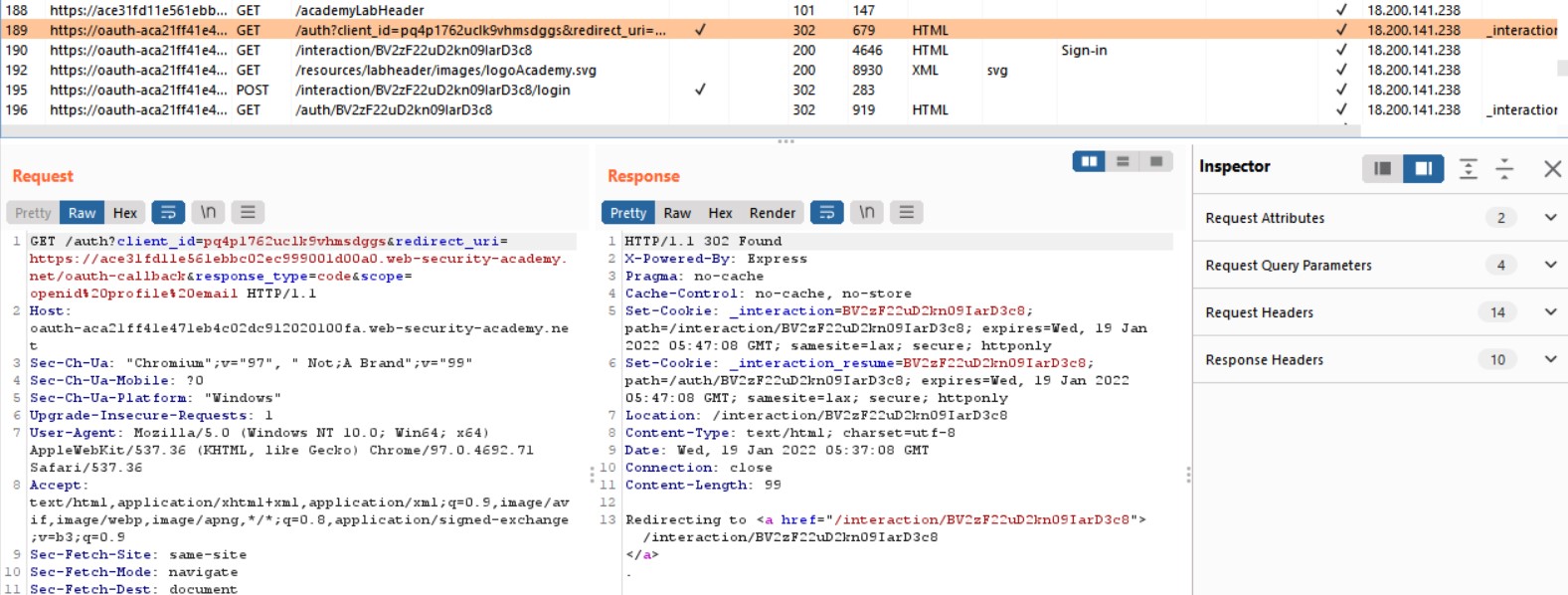
Task: Open the Request panel hamburger menu
Action: point(248,213)
